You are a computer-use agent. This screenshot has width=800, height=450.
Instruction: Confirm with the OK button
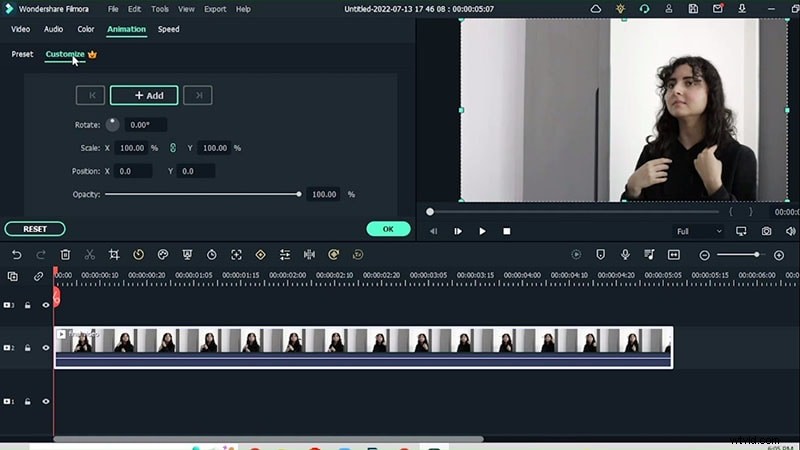(x=388, y=229)
